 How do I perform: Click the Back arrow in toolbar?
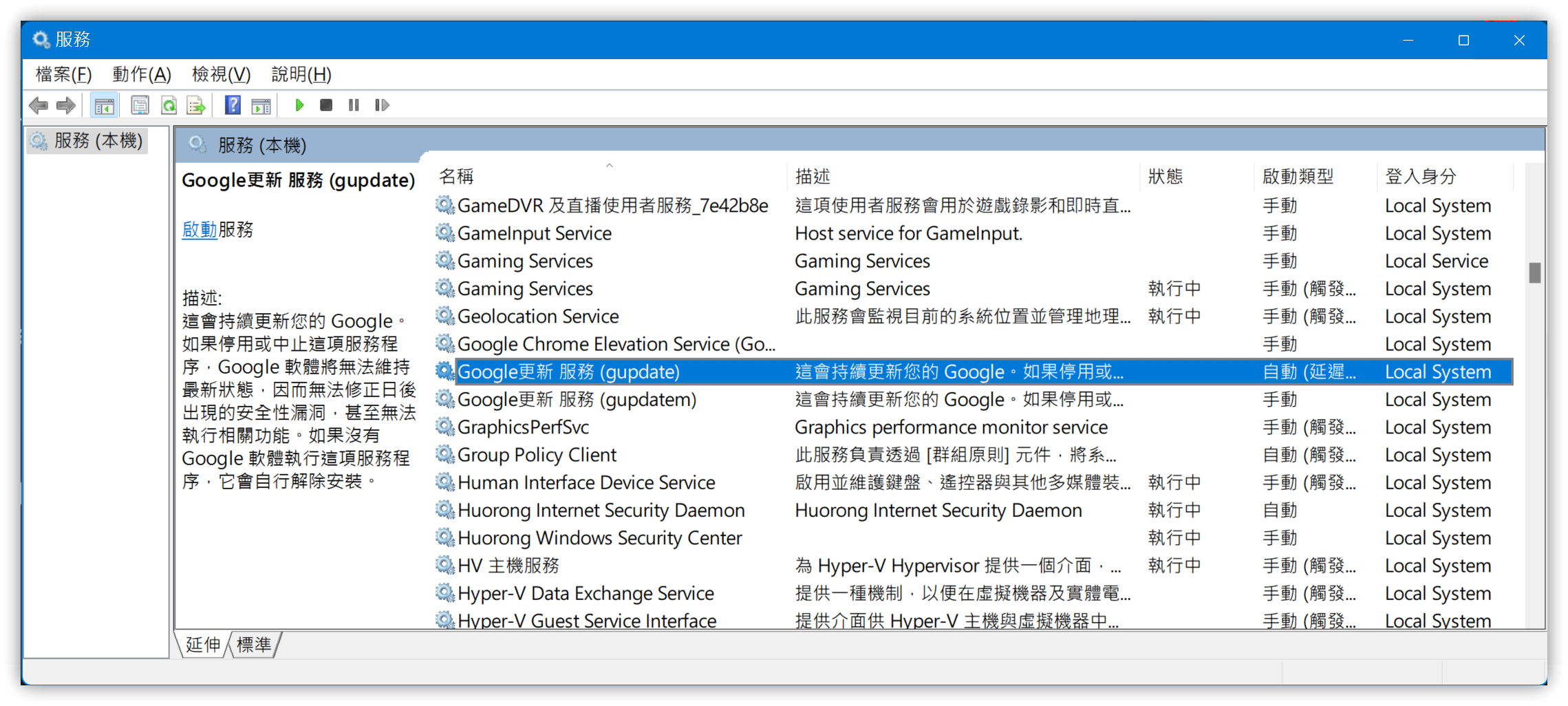(39, 105)
